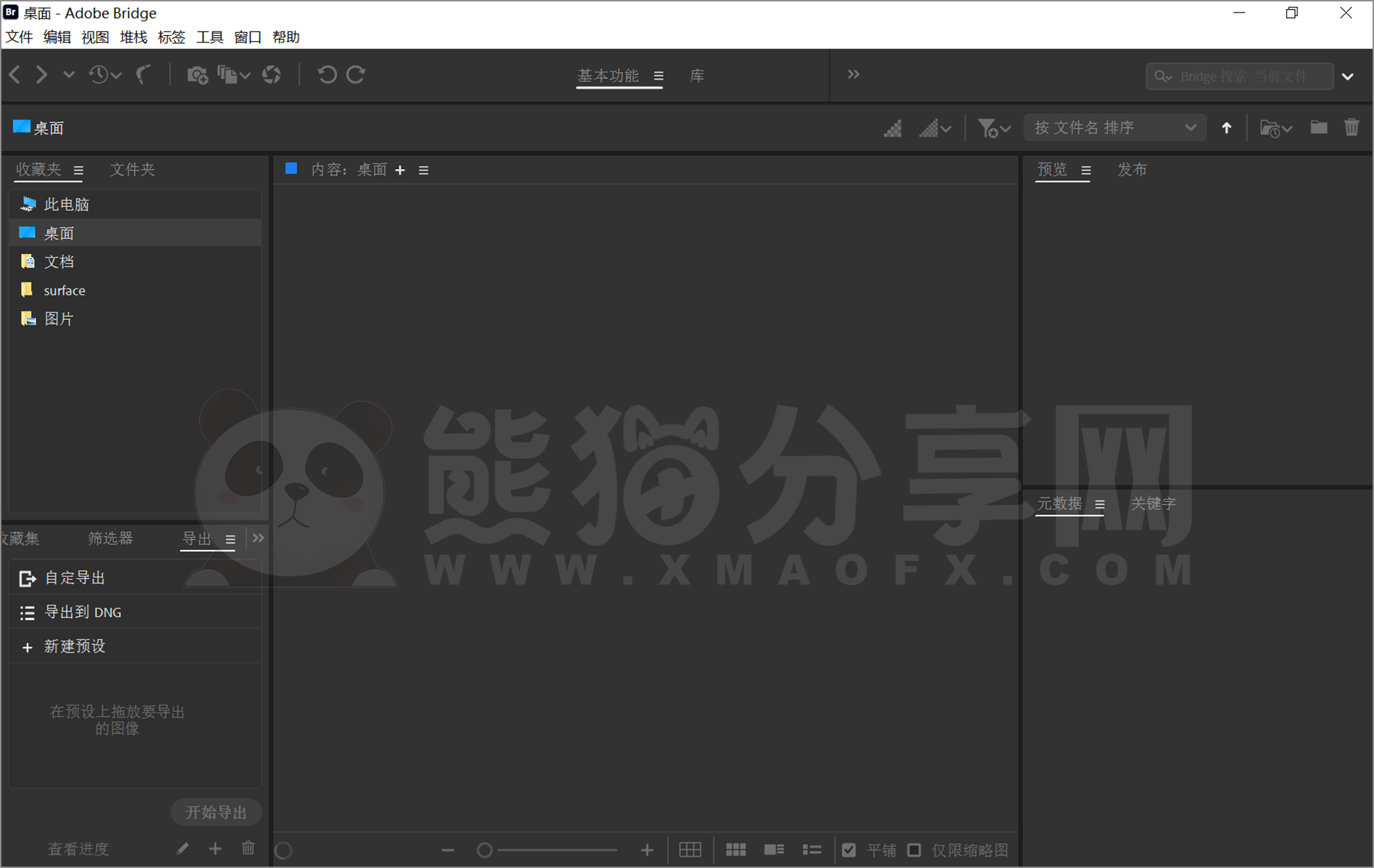Image resolution: width=1374 pixels, height=868 pixels.
Task: Open the filter items funnel icon
Action: [989, 128]
